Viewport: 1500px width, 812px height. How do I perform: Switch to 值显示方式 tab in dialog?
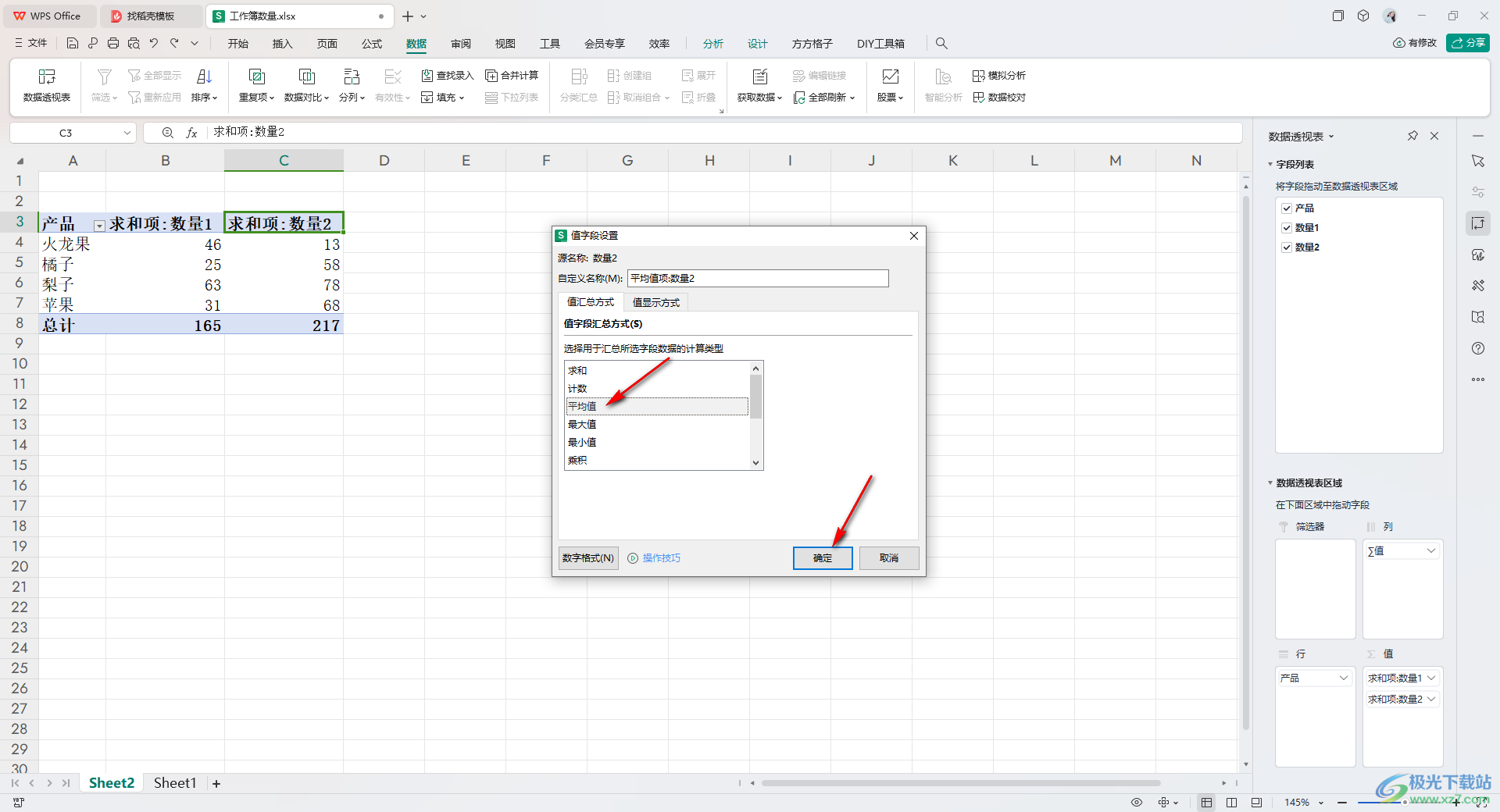point(655,302)
